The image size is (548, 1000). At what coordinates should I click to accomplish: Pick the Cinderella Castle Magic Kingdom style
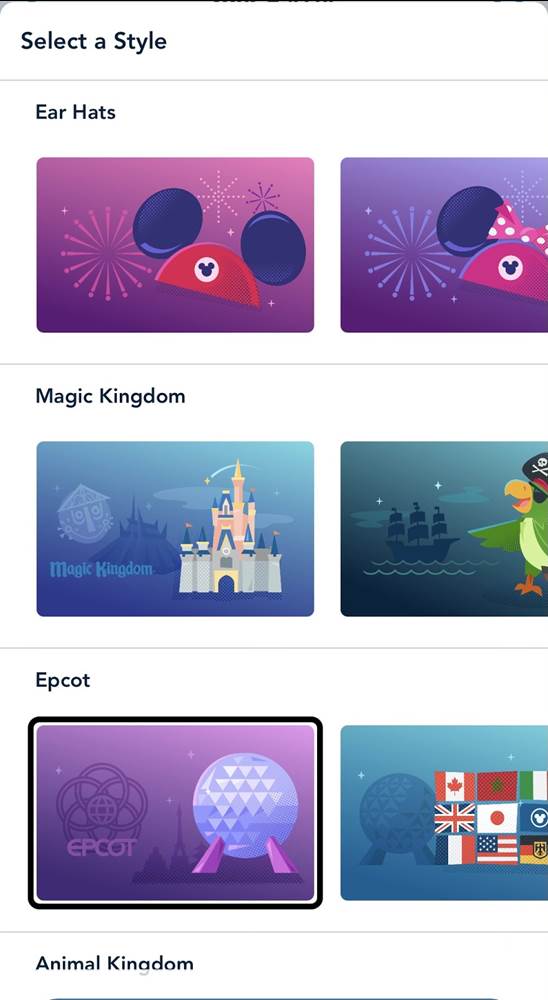coord(175,529)
